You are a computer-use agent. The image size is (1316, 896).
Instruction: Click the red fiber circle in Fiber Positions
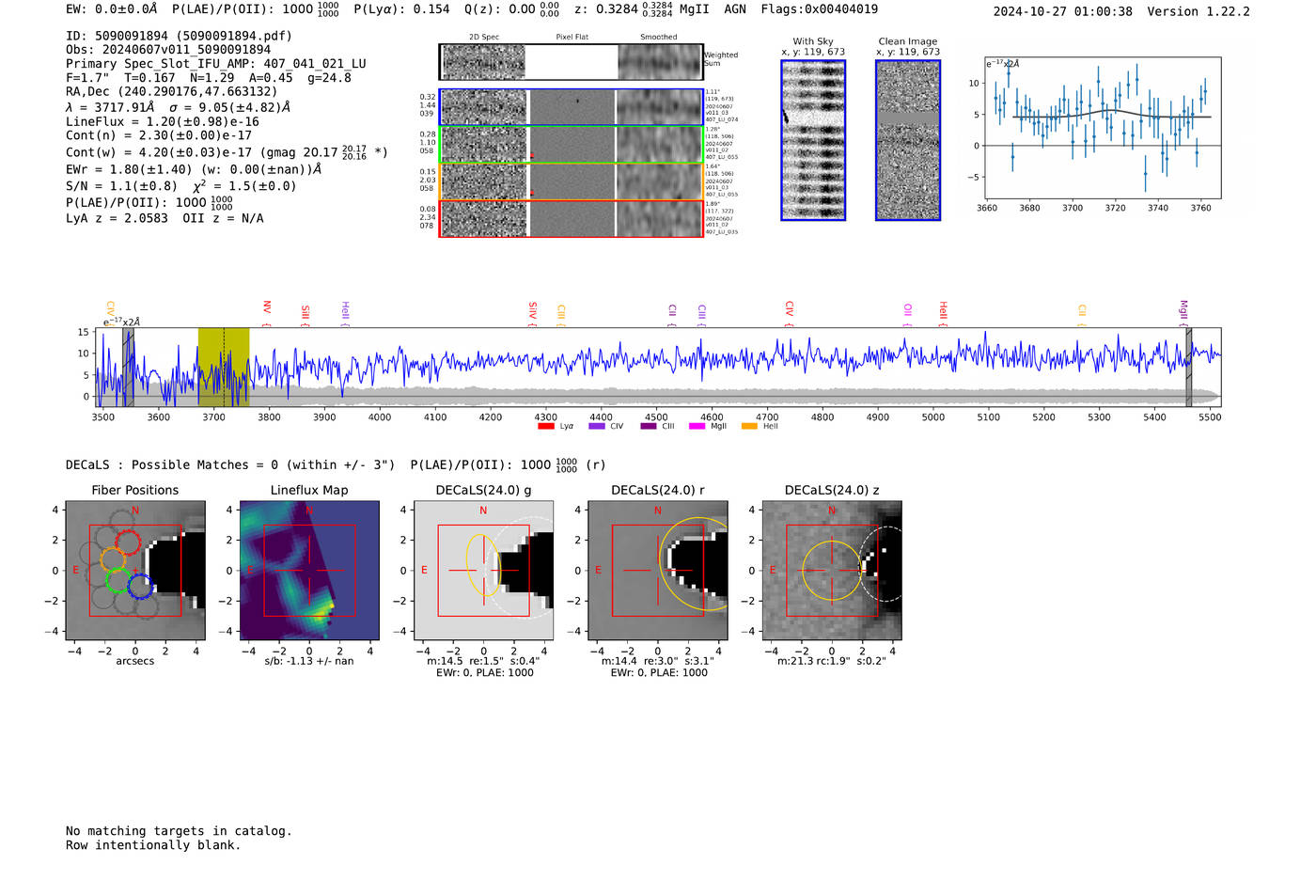(x=128, y=542)
